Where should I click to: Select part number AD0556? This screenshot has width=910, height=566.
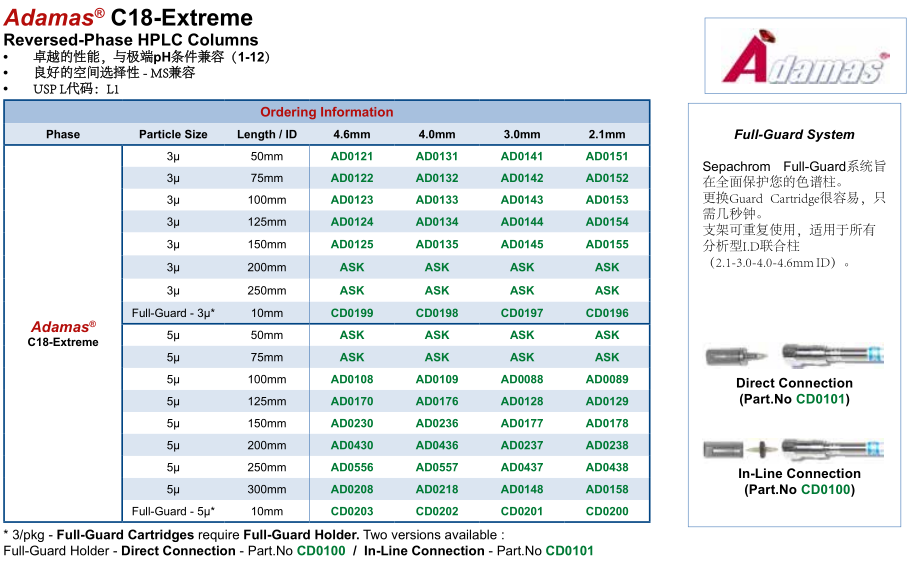tap(352, 467)
